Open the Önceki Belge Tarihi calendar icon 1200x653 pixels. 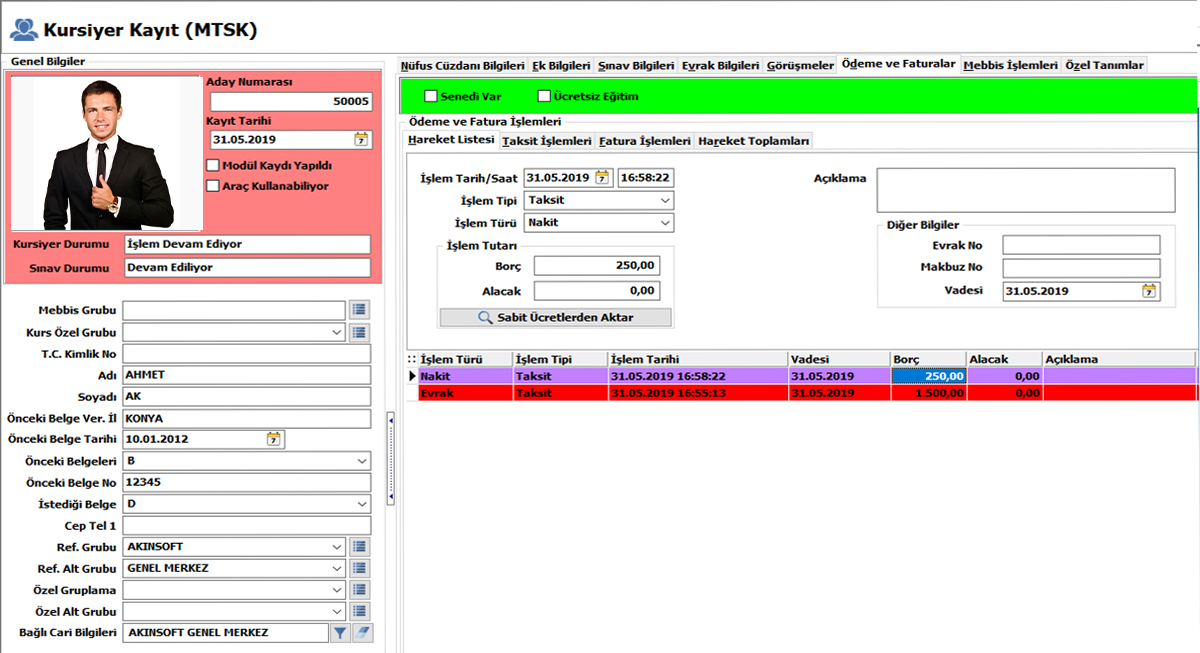(274, 439)
